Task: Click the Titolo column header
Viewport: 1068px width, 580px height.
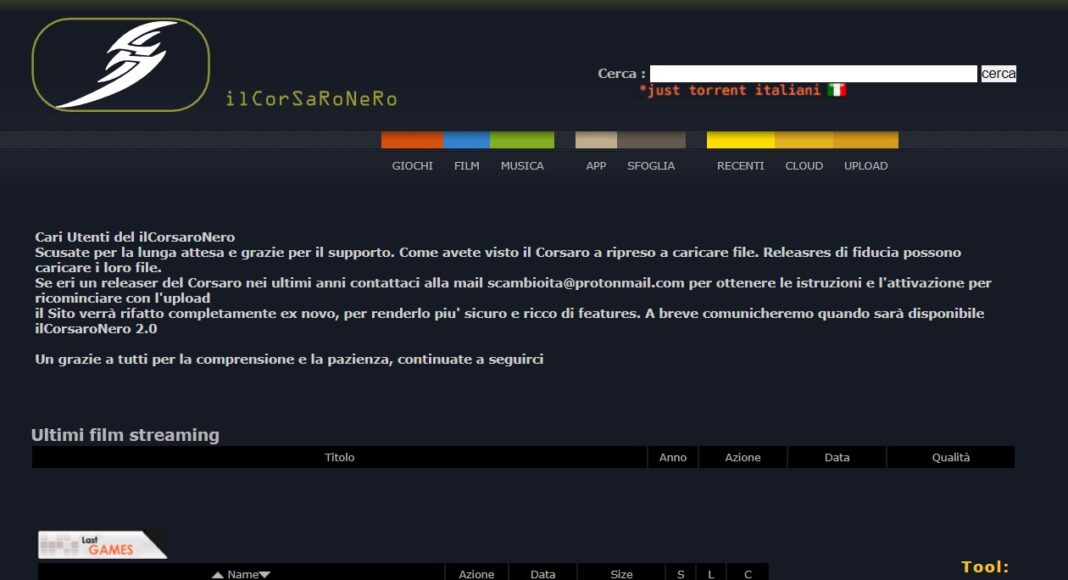Action: click(339, 457)
